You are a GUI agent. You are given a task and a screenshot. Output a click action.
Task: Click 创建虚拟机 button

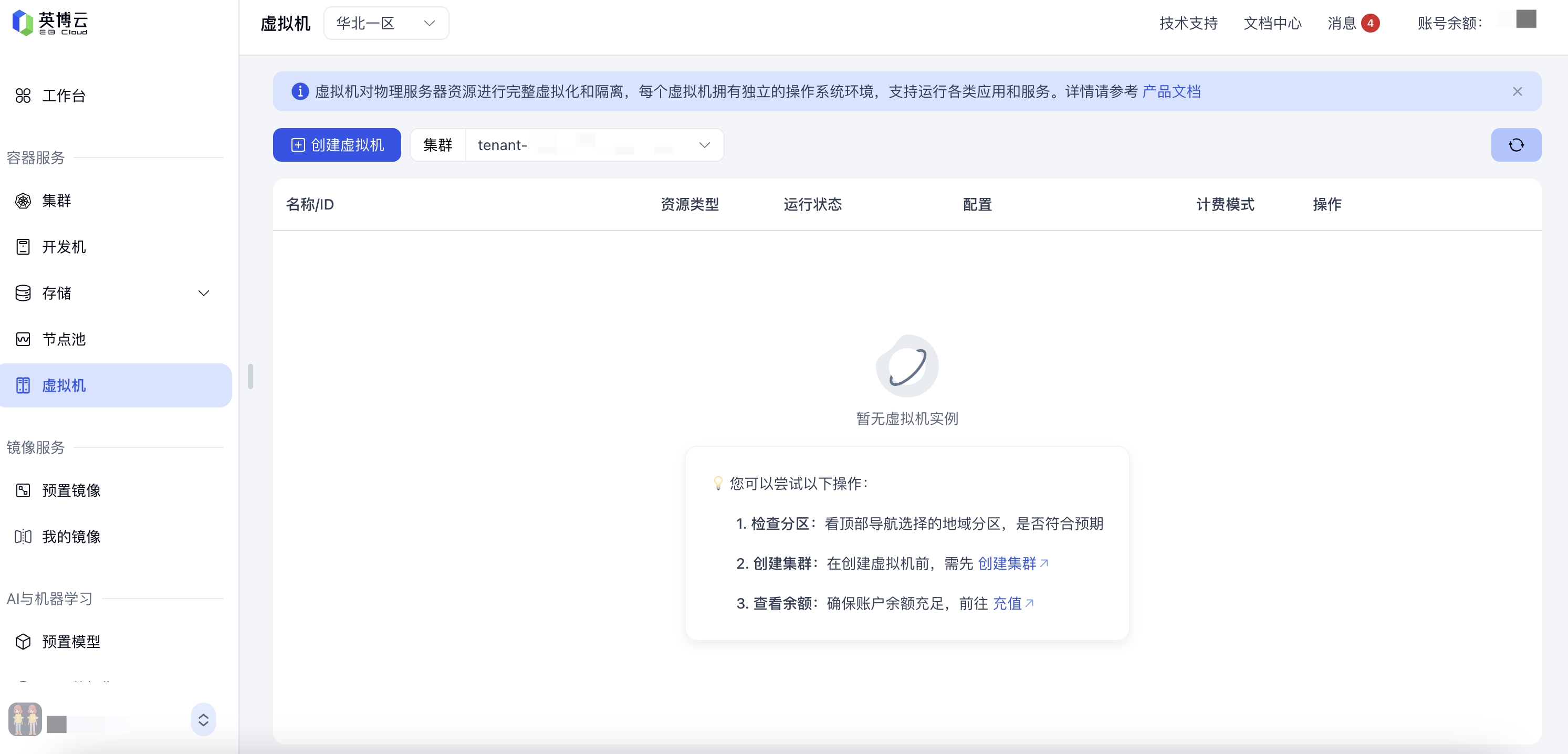pyautogui.click(x=337, y=145)
